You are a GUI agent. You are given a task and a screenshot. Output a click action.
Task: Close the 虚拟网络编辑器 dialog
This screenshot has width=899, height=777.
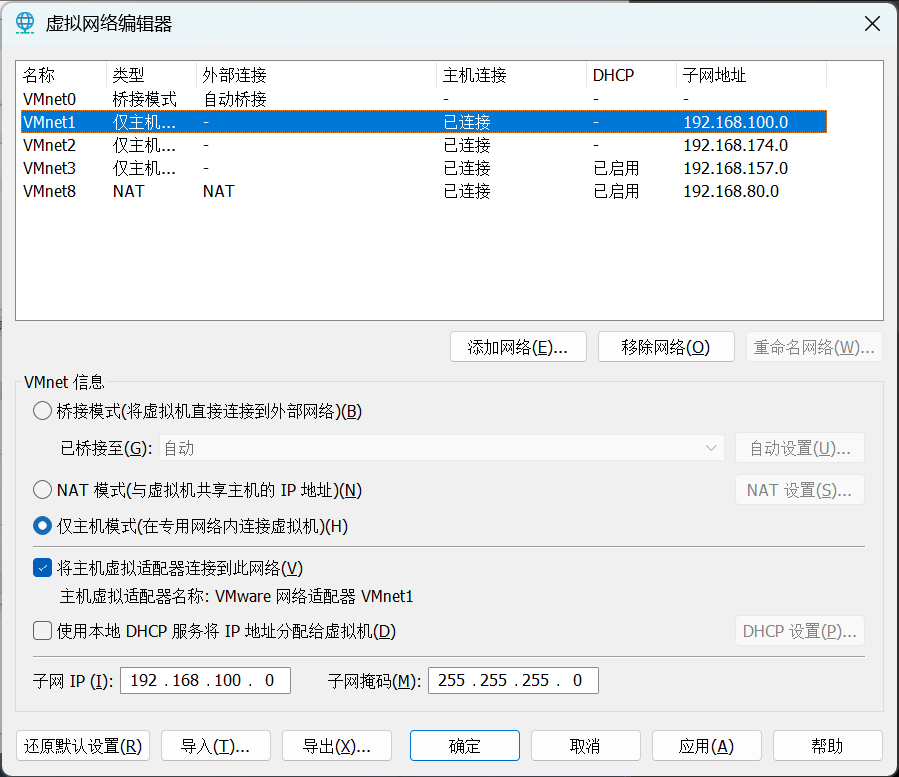tap(872, 24)
